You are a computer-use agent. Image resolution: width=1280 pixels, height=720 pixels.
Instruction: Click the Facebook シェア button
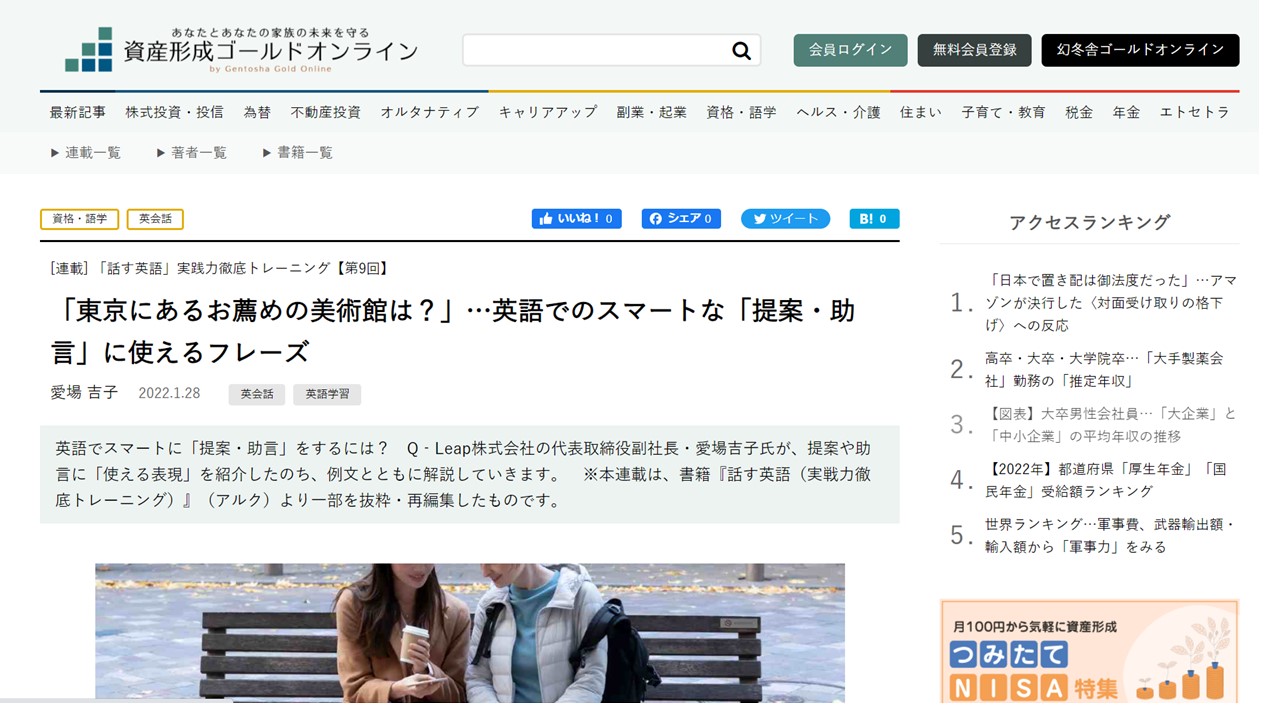[x=681, y=219]
